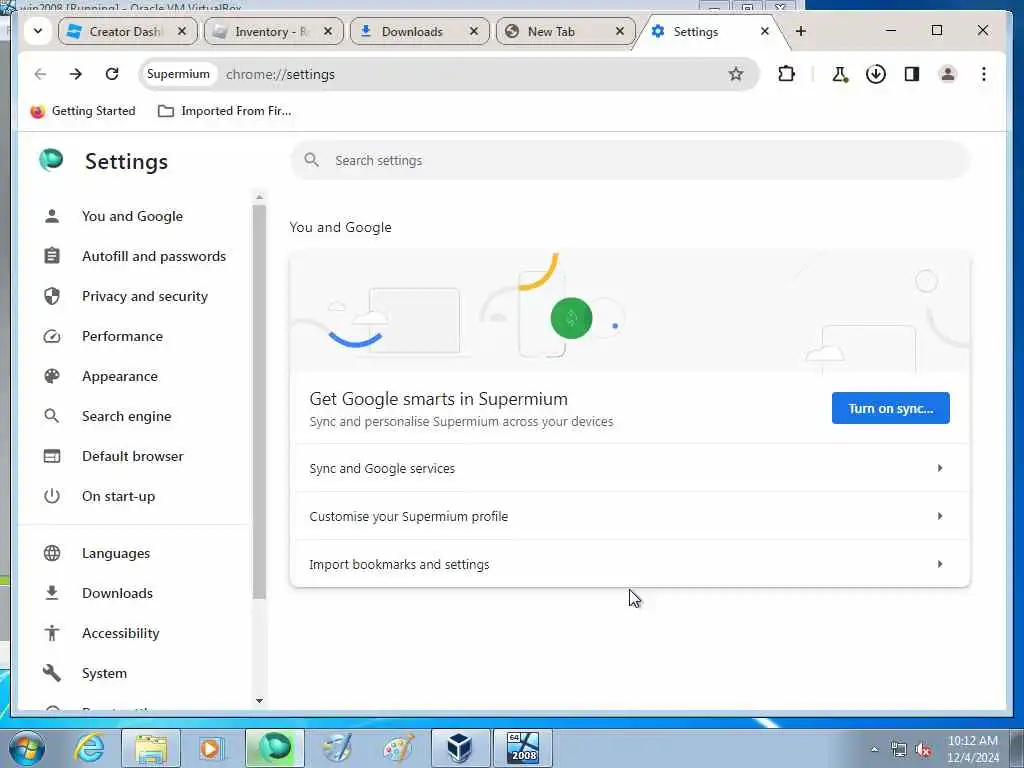The image size is (1024, 768).
Task: Click the back navigation arrow
Action: (40, 74)
